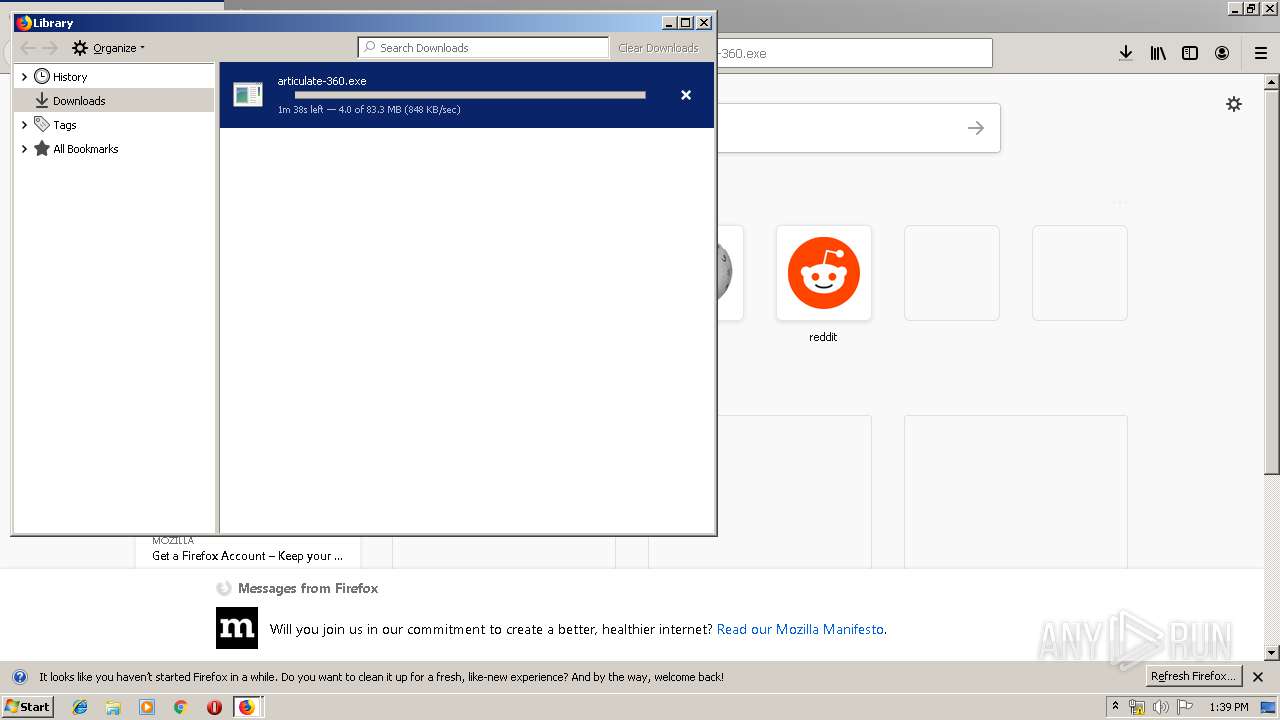Click the taskbar clock 1:39 PM
The width and height of the screenshot is (1280, 720).
(x=1229, y=707)
